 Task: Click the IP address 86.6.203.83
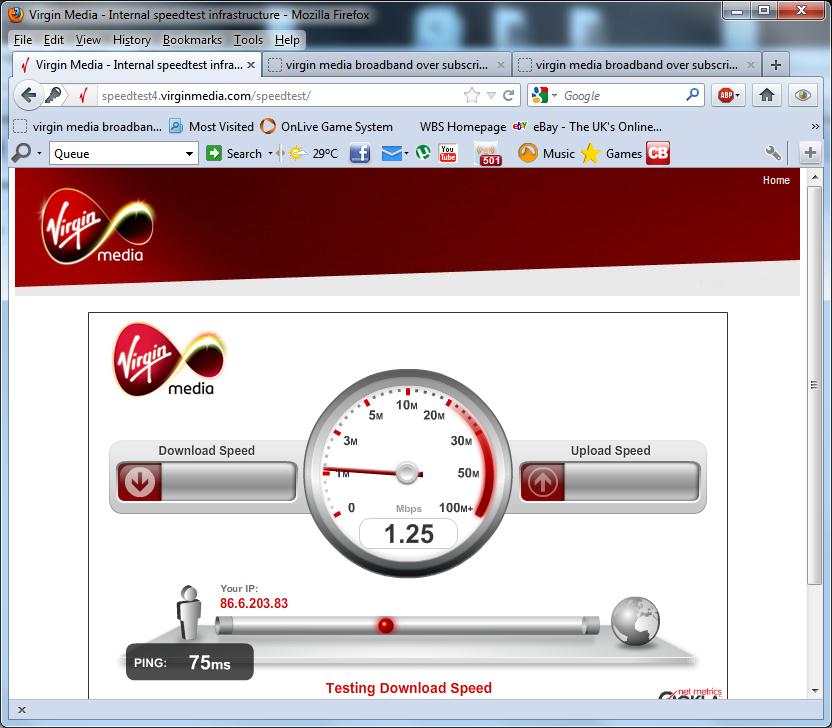[x=254, y=603]
